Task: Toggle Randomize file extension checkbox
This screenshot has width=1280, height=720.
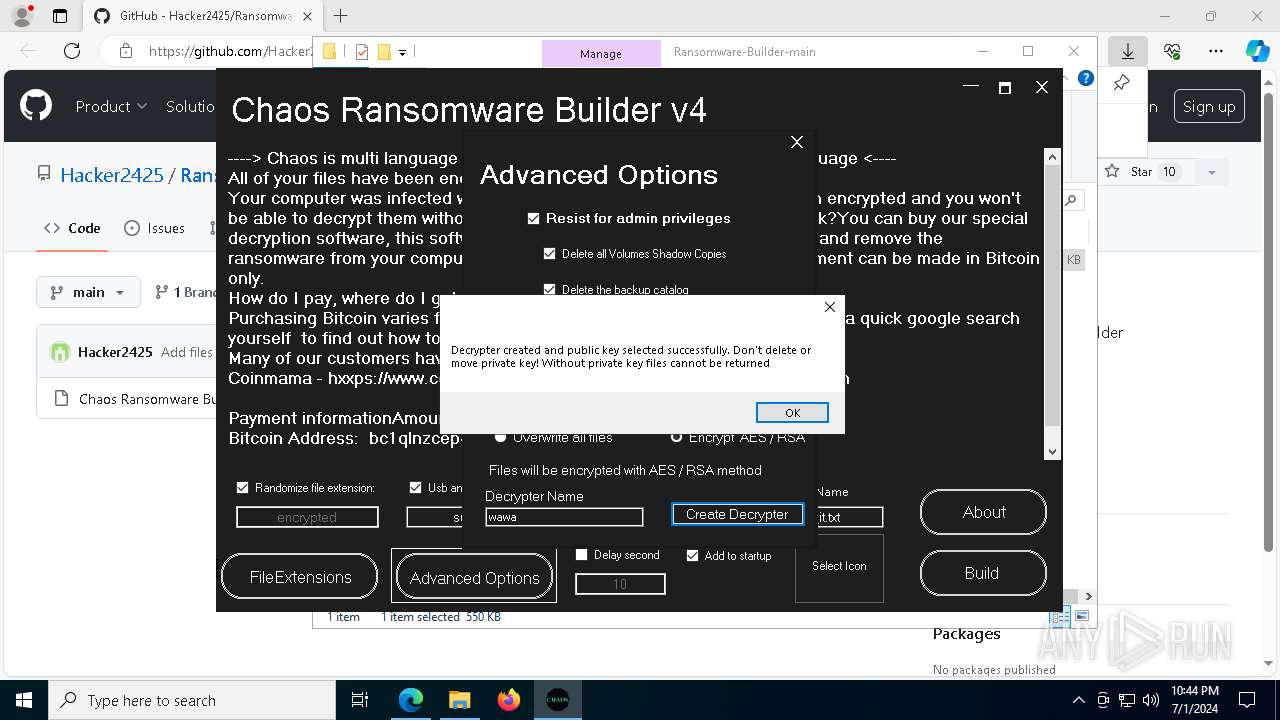Action: pos(242,488)
